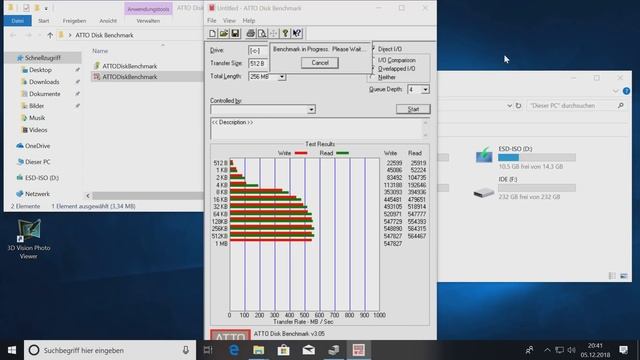This screenshot has height=360, width=640.
Task: Expand the ribbon chevron in Dieser PC window
Action: [615, 91]
